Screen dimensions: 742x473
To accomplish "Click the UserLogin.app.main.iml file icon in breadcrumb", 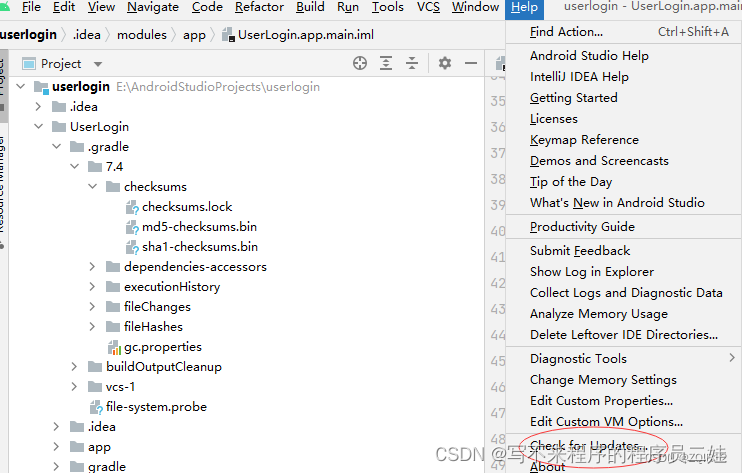I will point(229,35).
